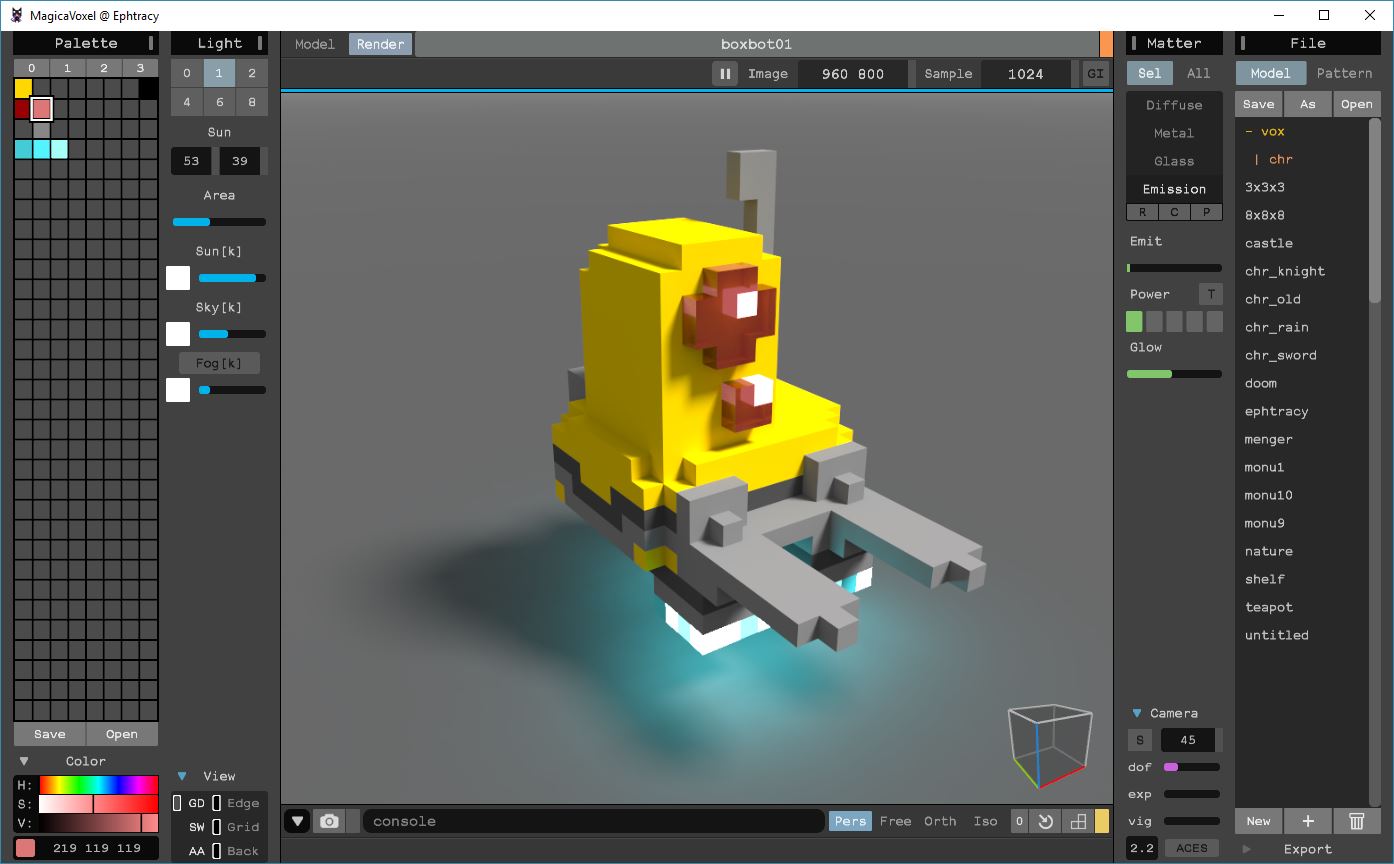This screenshot has height=864, width=1394.
Task: Click the Open button in Palette panel
Action: click(122, 734)
